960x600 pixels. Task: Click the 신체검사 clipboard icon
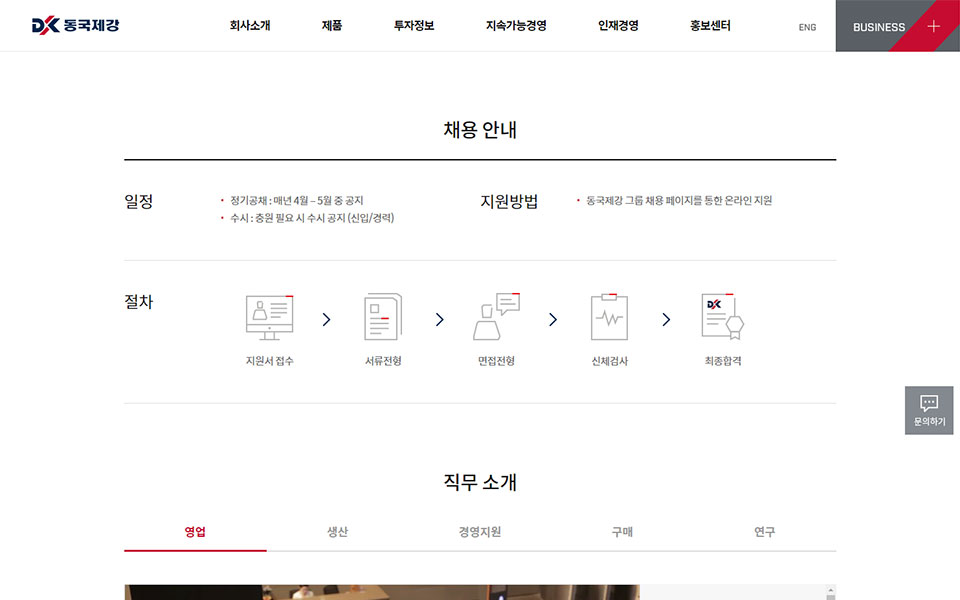(609, 317)
